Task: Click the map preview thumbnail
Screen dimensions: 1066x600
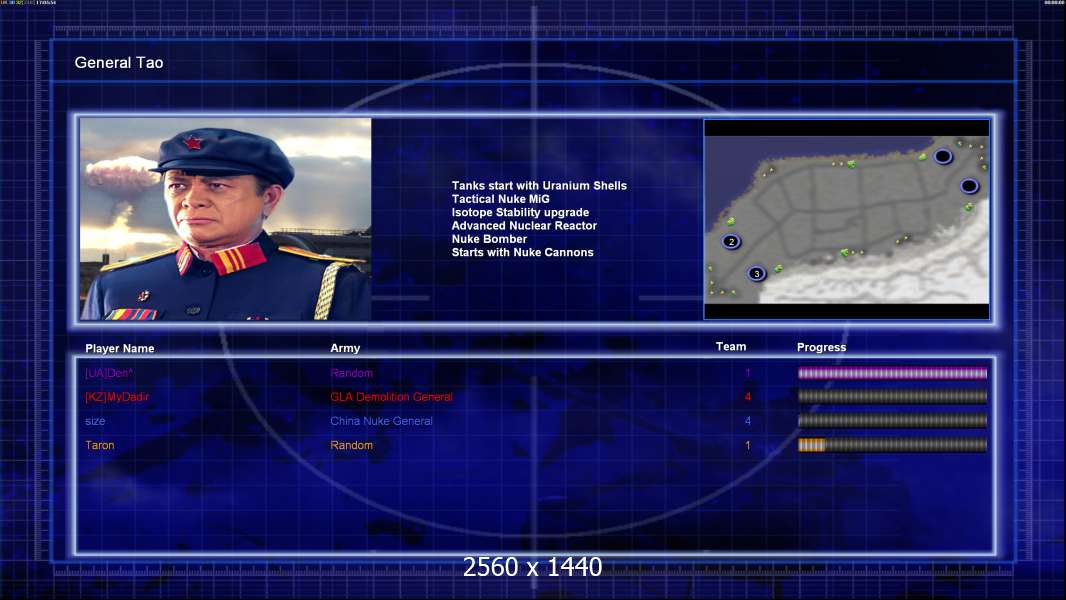Action: click(846, 219)
